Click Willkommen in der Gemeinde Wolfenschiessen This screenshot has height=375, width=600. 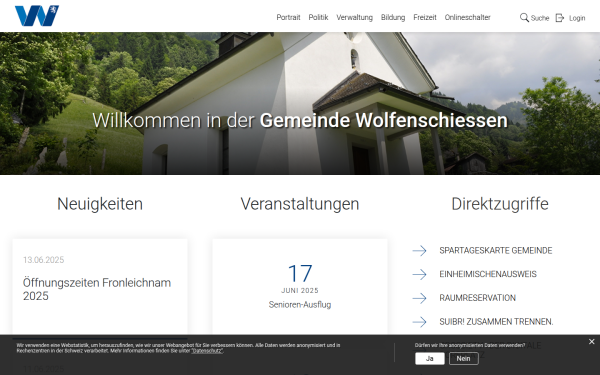click(x=300, y=120)
